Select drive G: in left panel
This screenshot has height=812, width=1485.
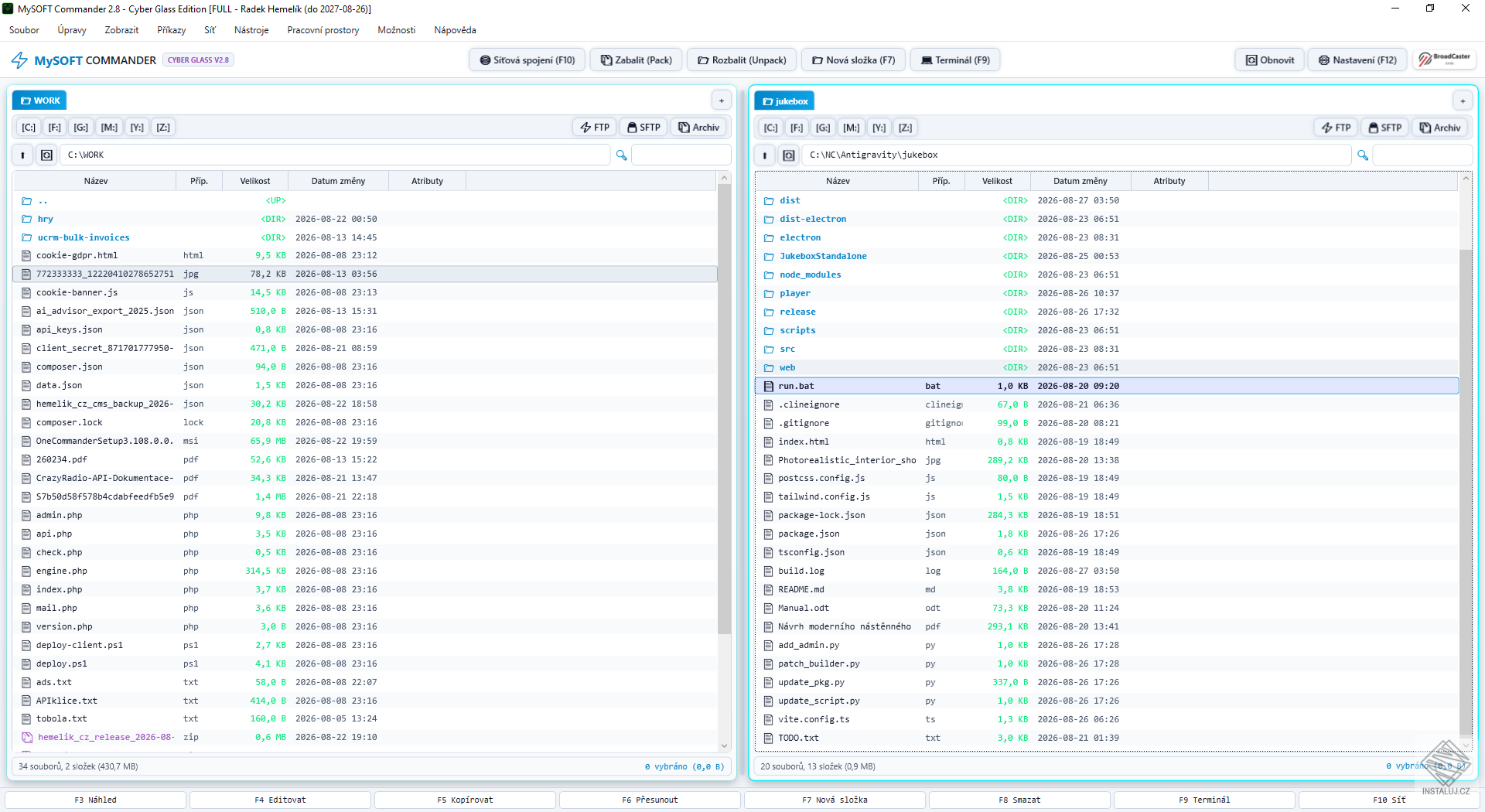pos(80,128)
